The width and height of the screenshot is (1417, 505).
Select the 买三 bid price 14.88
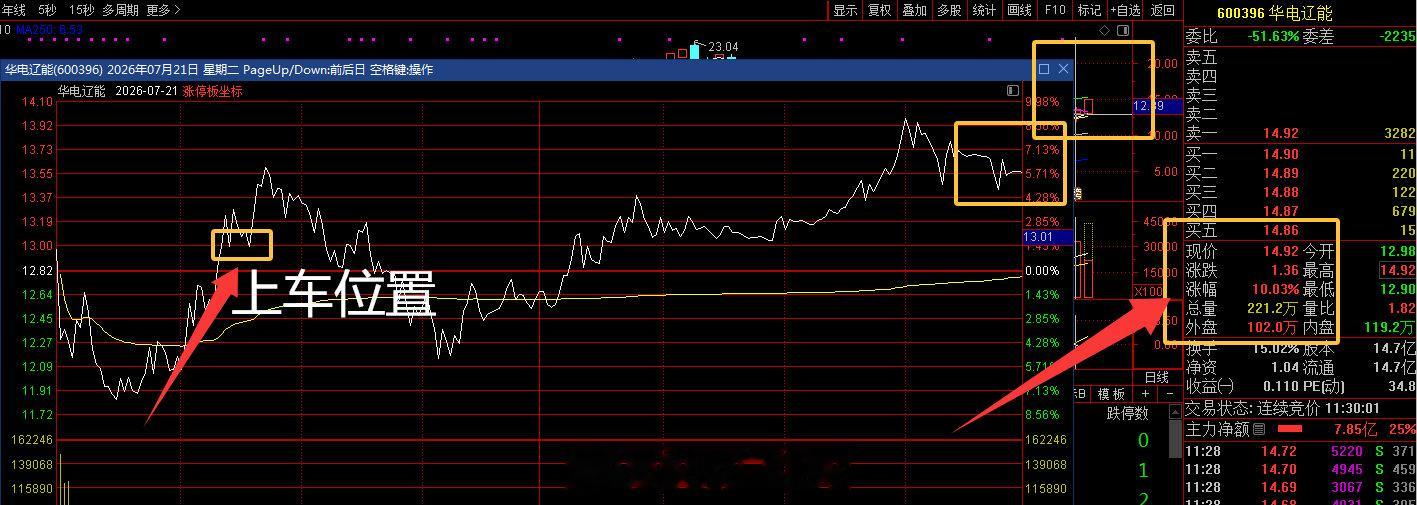1280,192
